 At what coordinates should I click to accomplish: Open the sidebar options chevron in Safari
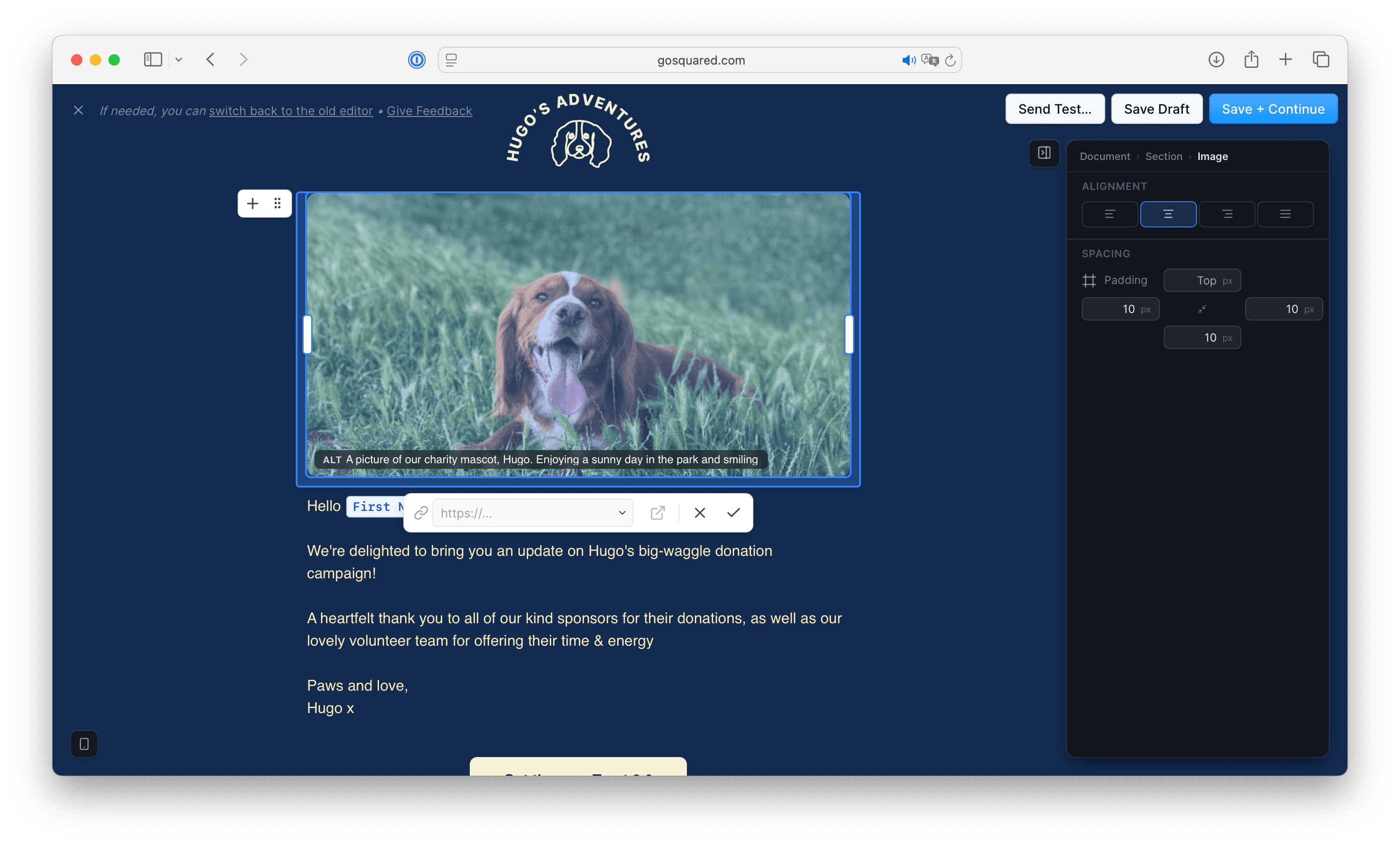click(178, 60)
